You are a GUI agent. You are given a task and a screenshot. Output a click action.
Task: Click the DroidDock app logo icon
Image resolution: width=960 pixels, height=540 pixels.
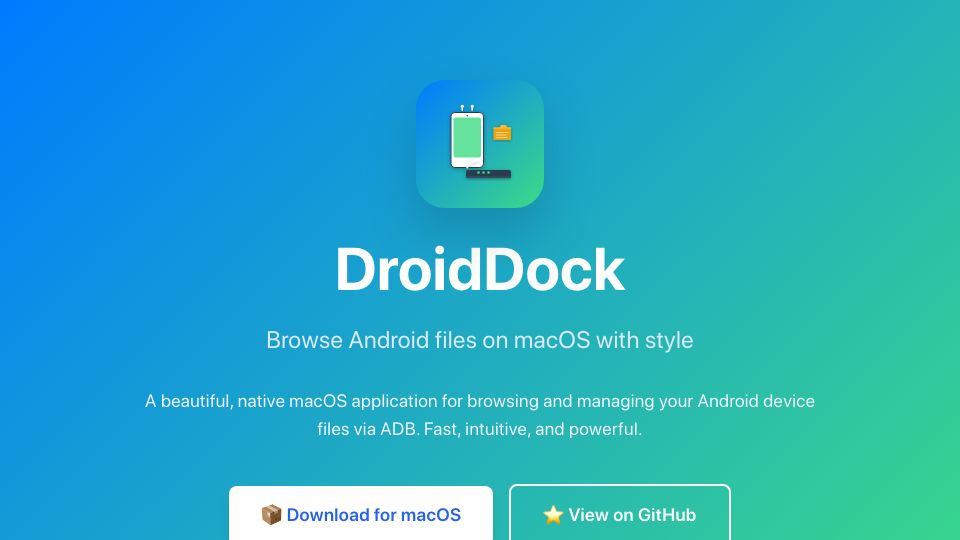pos(480,144)
